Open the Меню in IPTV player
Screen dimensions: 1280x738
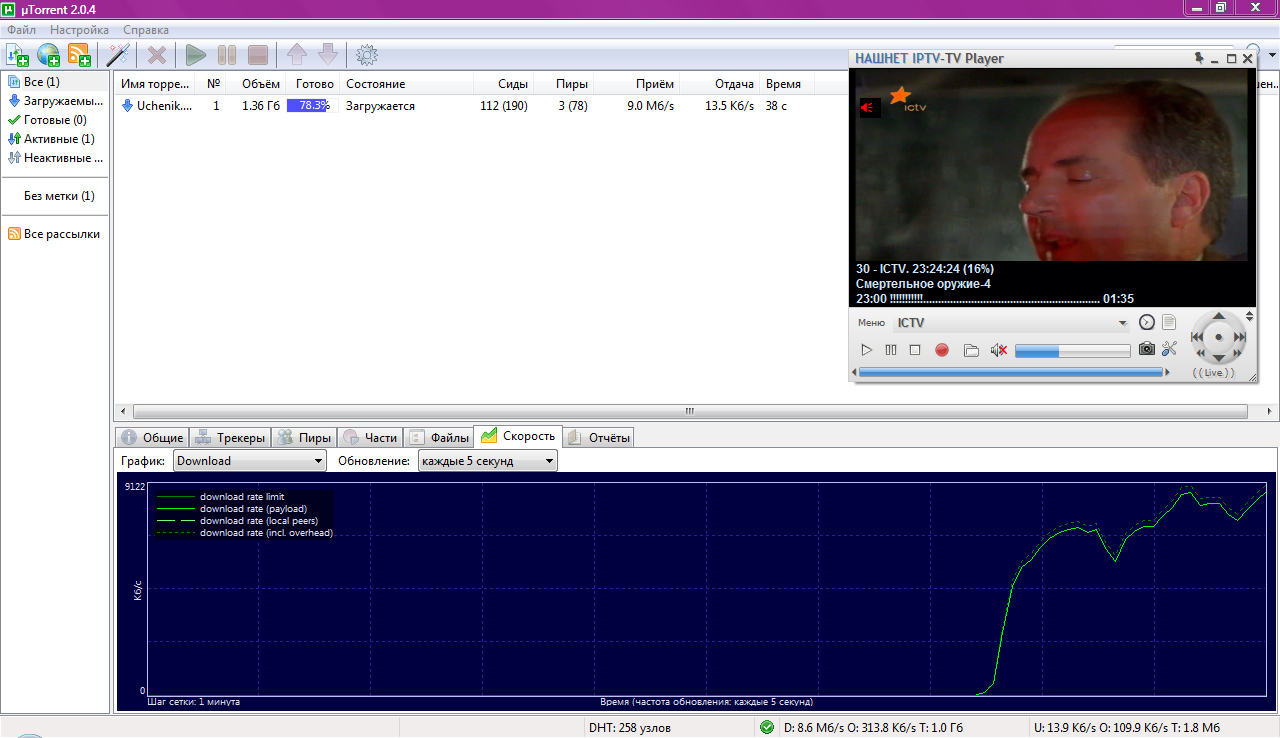871,322
